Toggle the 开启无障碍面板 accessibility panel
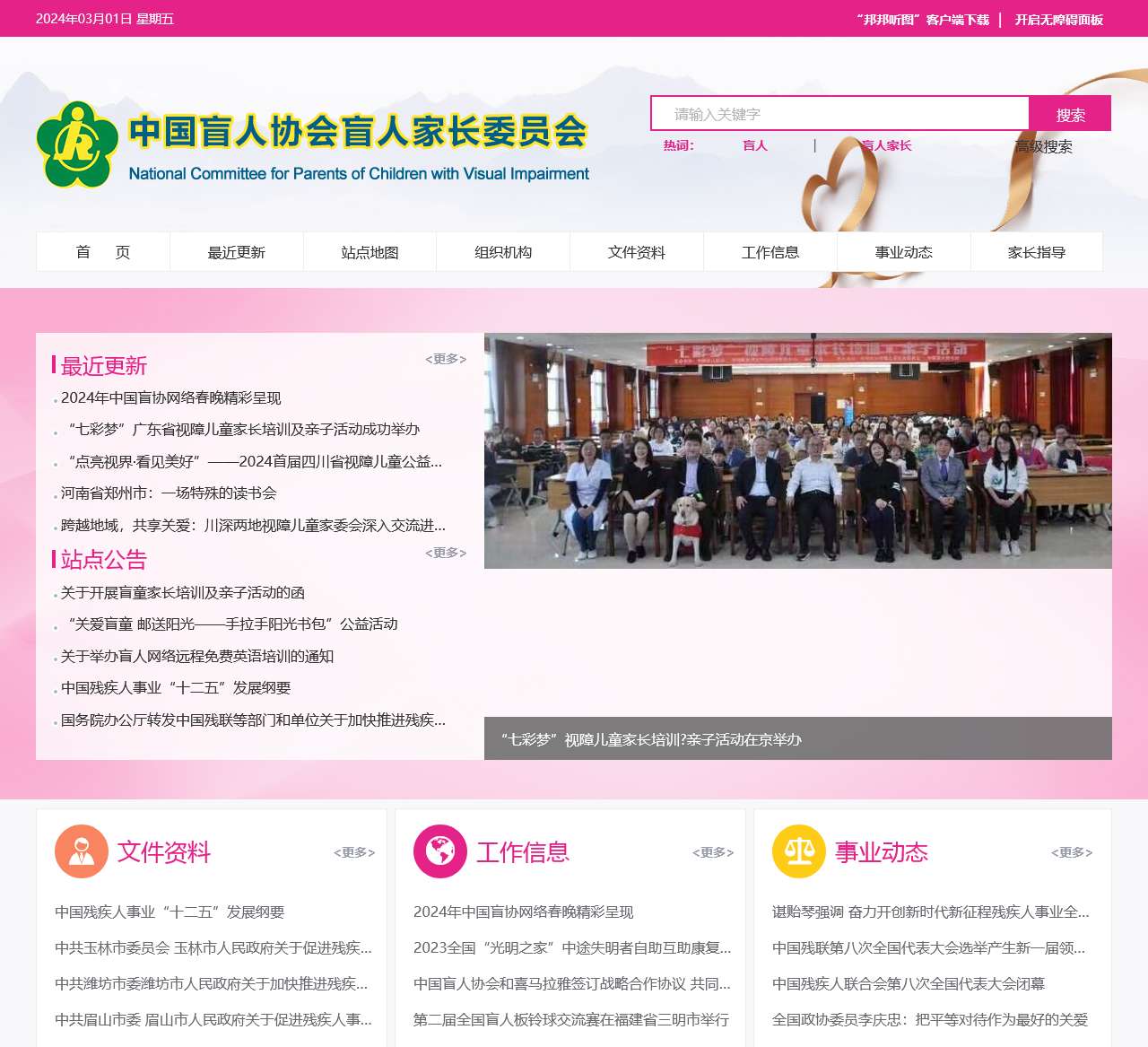The image size is (1148, 1047). pos(1058,20)
